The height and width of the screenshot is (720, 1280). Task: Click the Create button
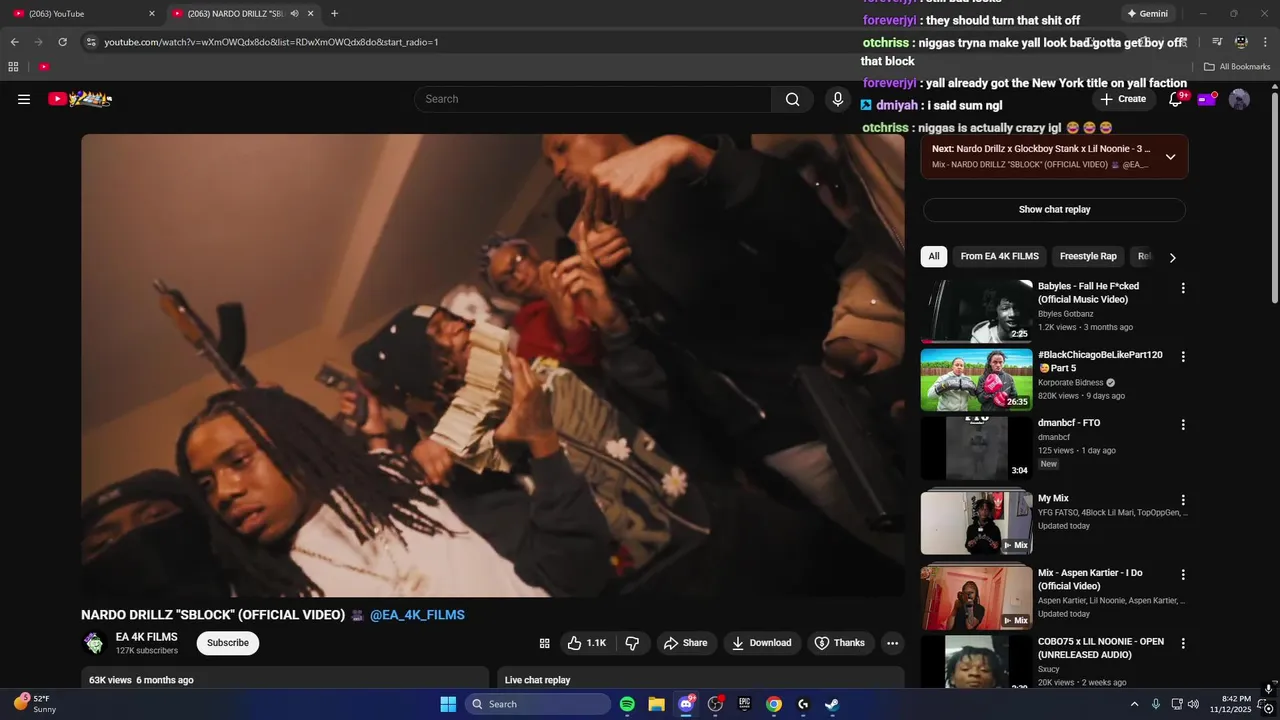pos(1122,99)
